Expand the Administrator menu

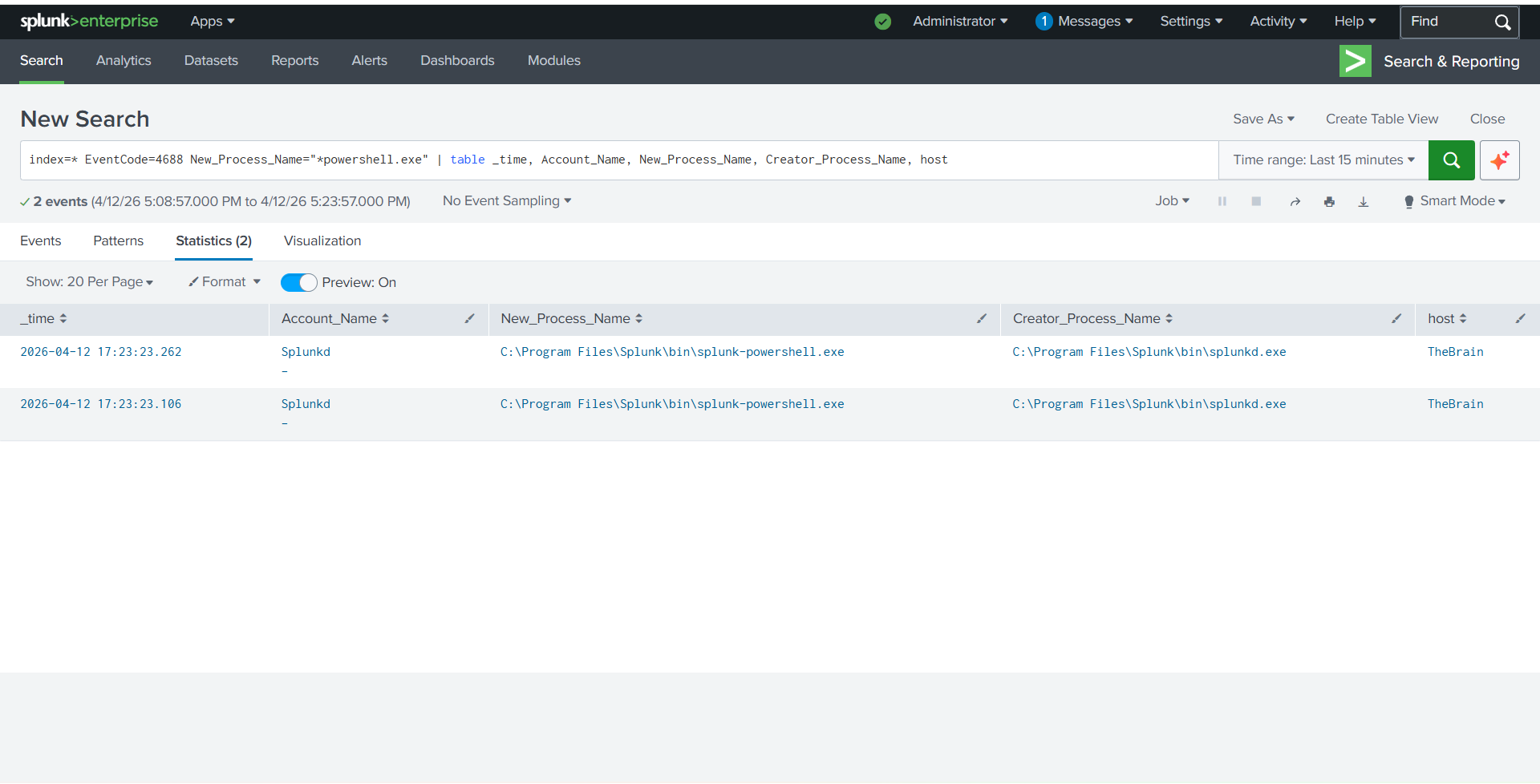point(960,22)
